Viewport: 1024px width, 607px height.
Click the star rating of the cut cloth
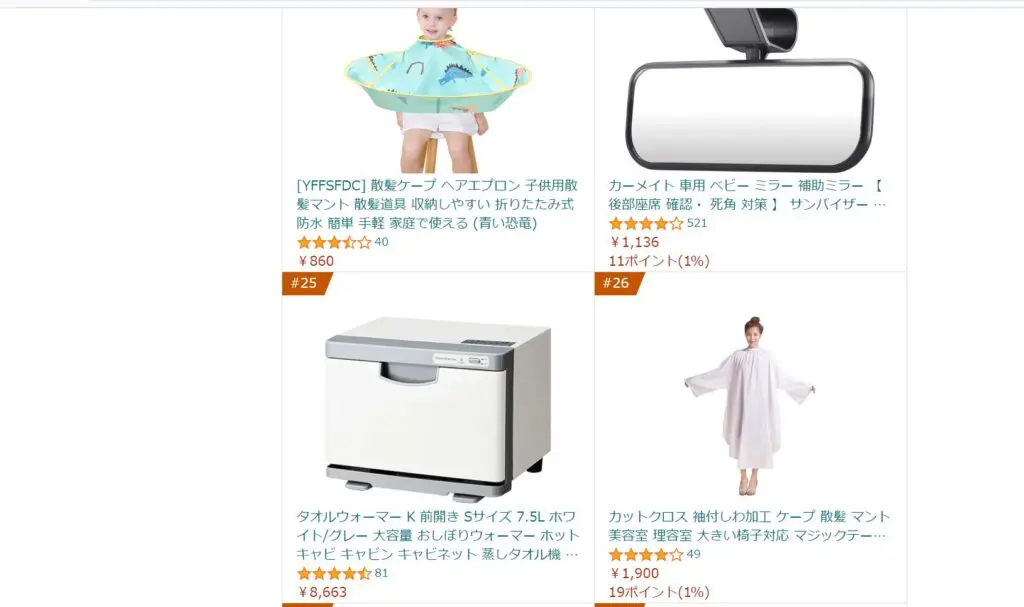coord(646,555)
